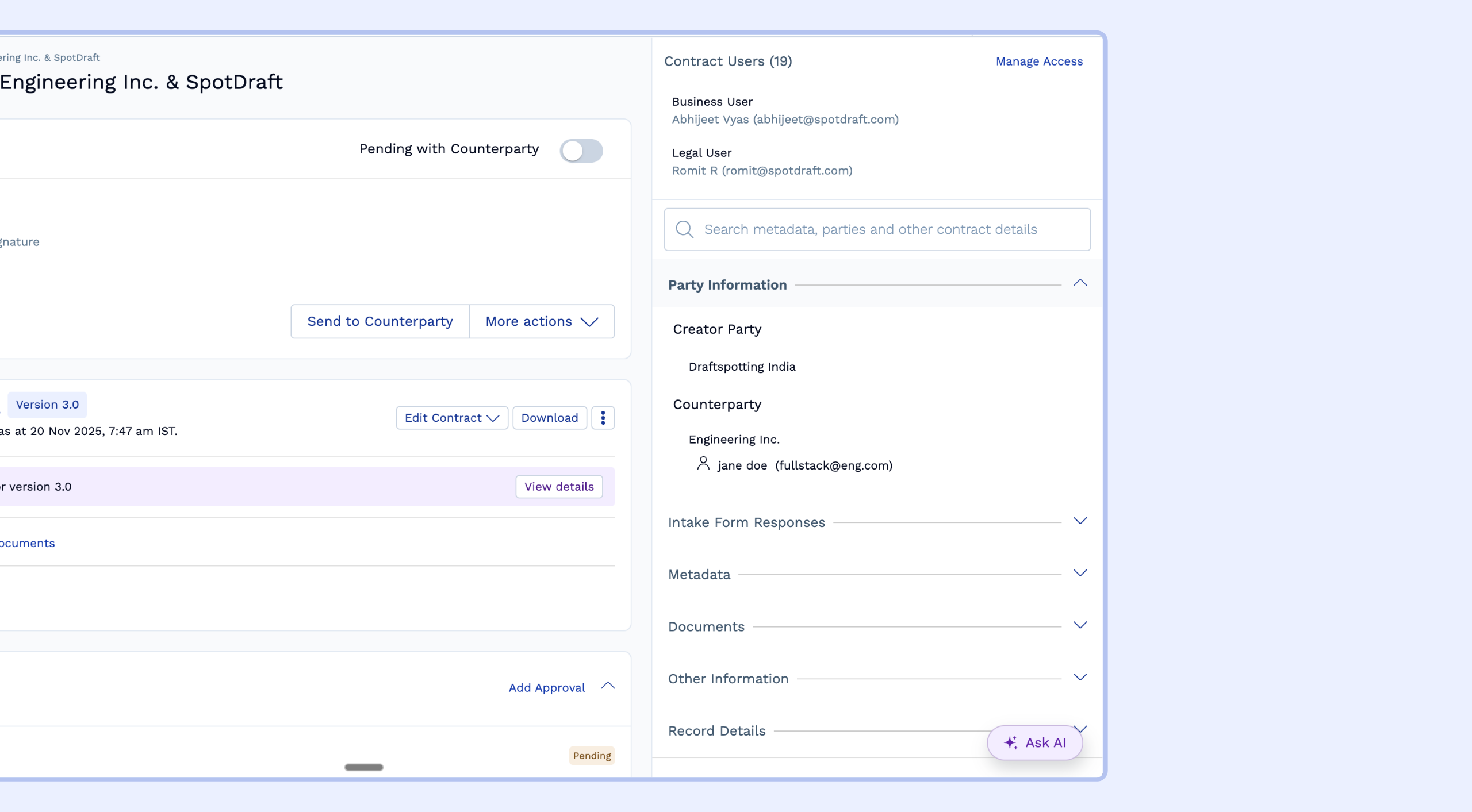The image size is (1472, 812).
Task: Click the three-dot options icon beside Download
Action: [x=603, y=418]
